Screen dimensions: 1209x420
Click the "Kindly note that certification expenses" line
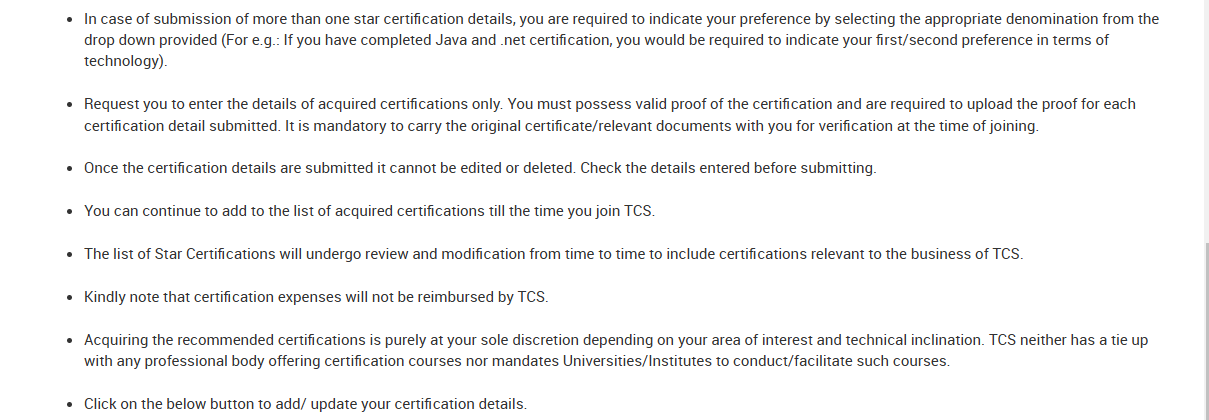click(316, 297)
